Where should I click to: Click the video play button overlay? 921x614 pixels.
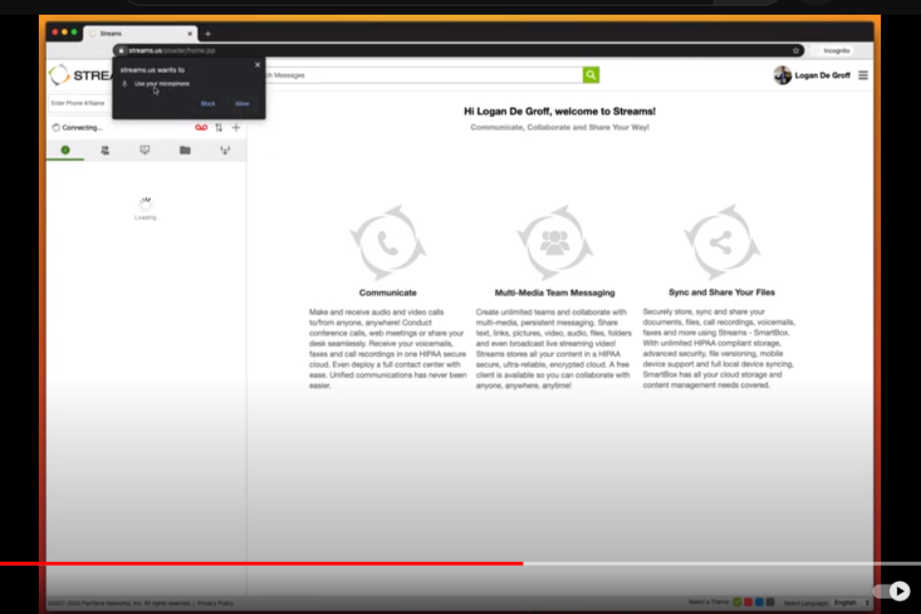tap(899, 591)
